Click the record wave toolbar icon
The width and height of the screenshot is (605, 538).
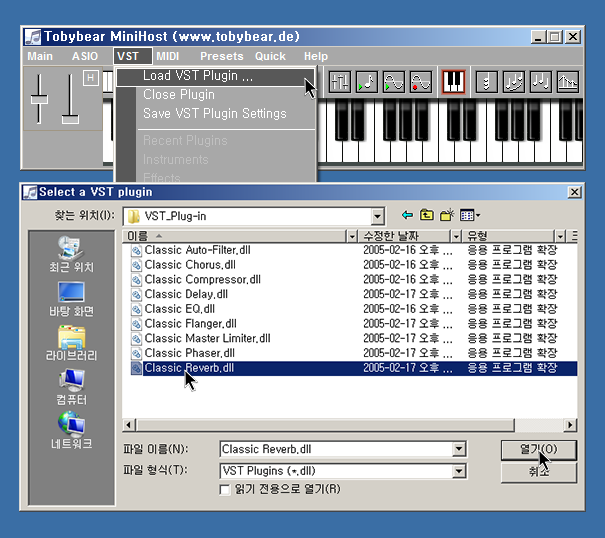421,82
